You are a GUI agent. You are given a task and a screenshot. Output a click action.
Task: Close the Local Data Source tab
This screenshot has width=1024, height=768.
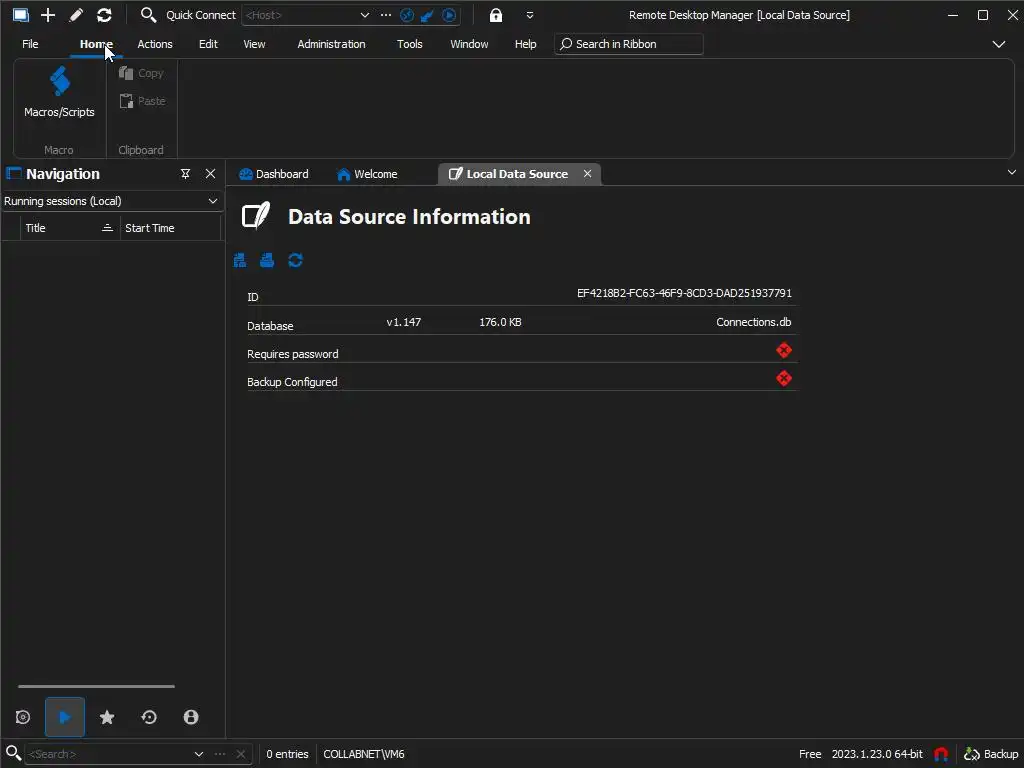[x=587, y=174]
